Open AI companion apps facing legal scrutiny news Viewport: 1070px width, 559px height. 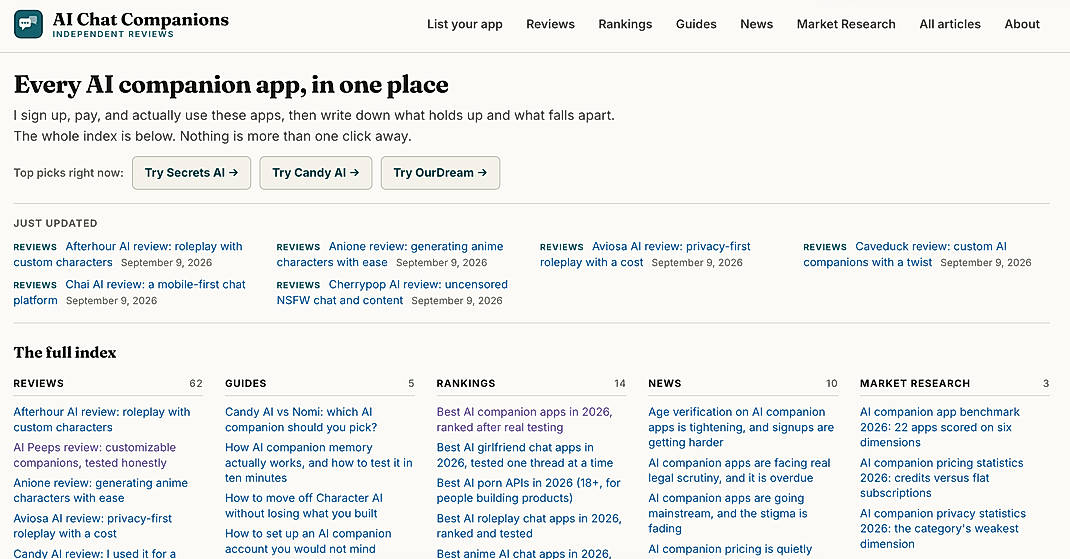click(739, 470)
